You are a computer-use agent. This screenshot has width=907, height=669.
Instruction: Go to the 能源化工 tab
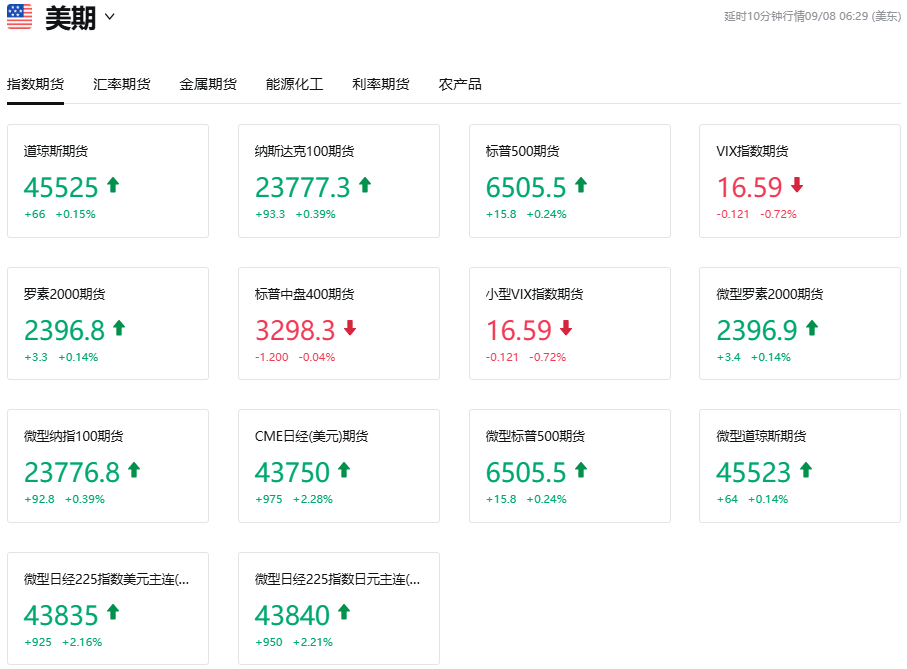[294, 84]
